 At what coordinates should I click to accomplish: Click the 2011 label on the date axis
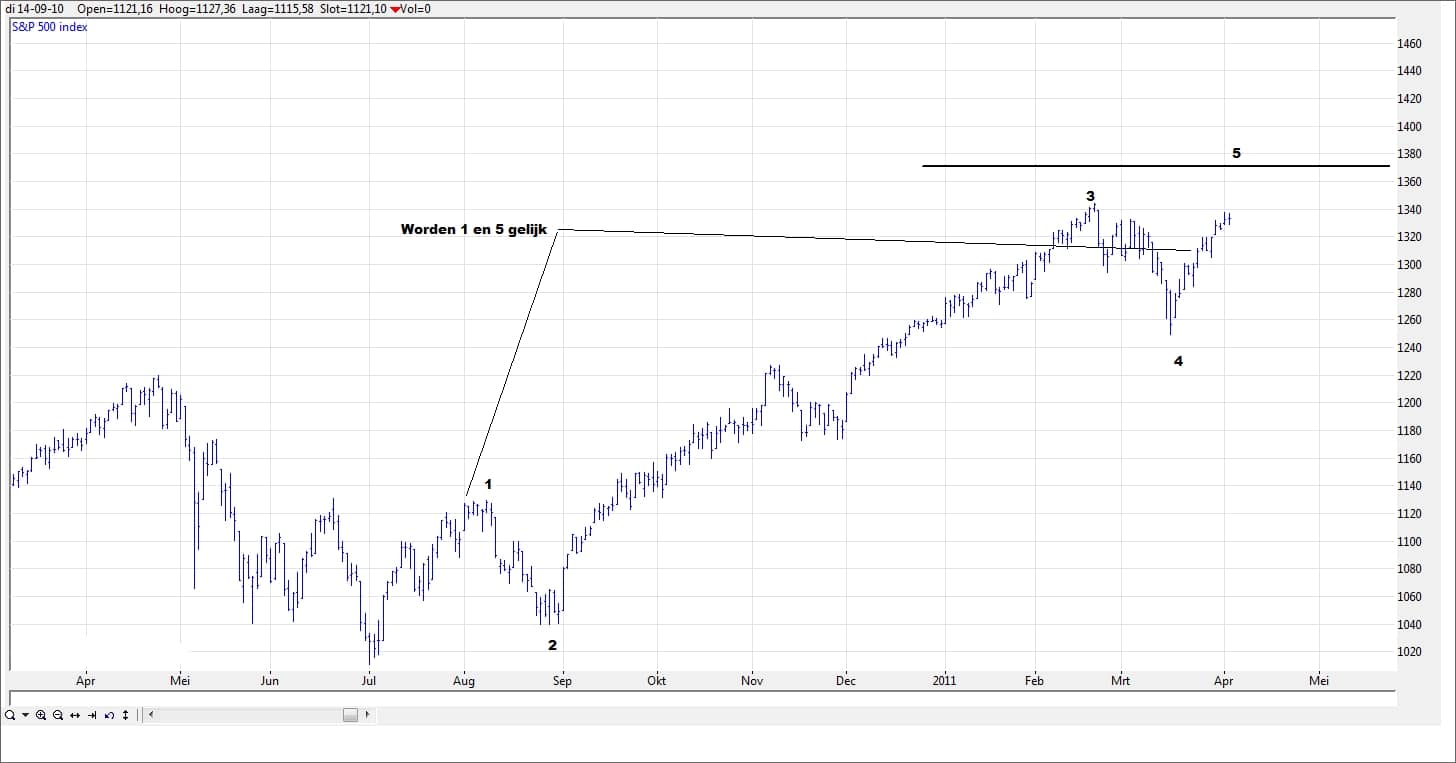[x=944, y=681]
